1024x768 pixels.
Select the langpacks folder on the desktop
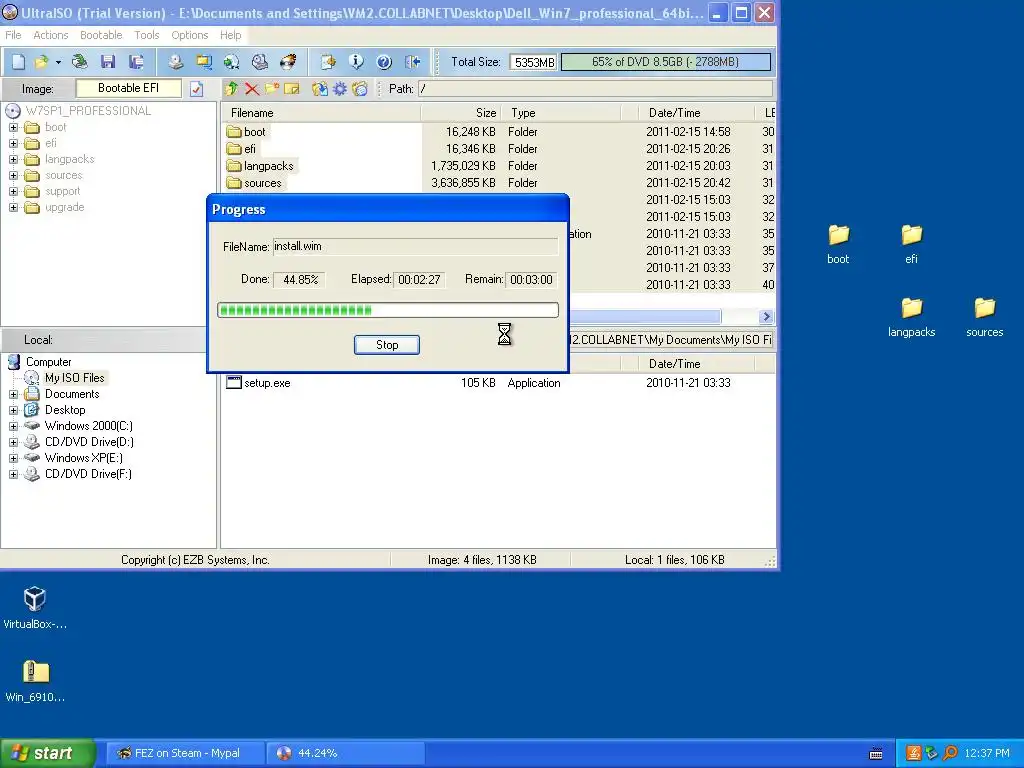click(912, 317)
